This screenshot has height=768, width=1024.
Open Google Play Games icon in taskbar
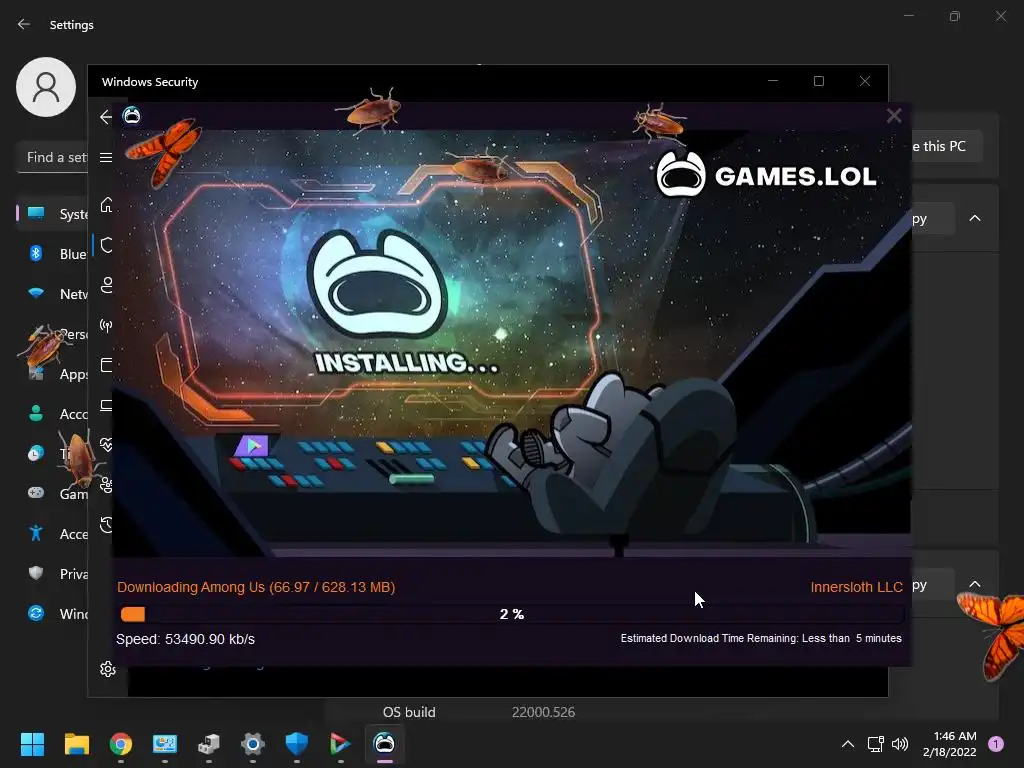pos(340,744)
